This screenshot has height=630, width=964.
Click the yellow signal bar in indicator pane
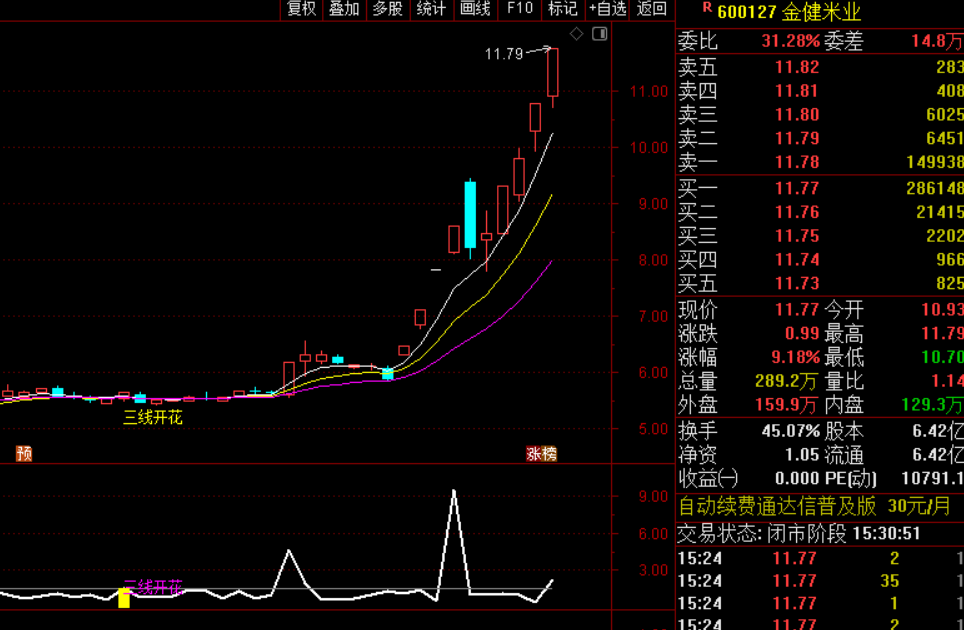click(x=124, y=598)
